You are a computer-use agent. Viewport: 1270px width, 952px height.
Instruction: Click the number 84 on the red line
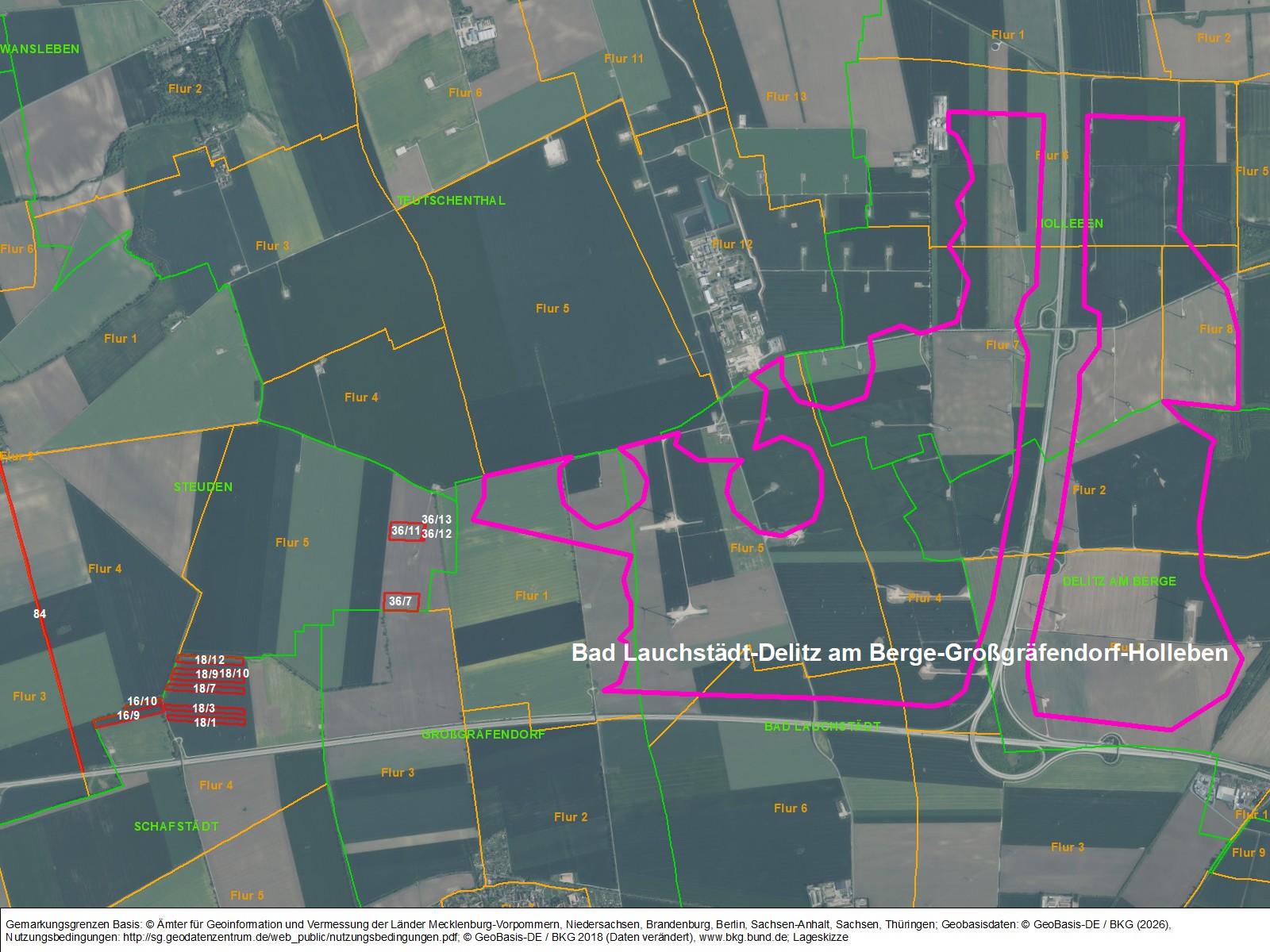[40, 614]
